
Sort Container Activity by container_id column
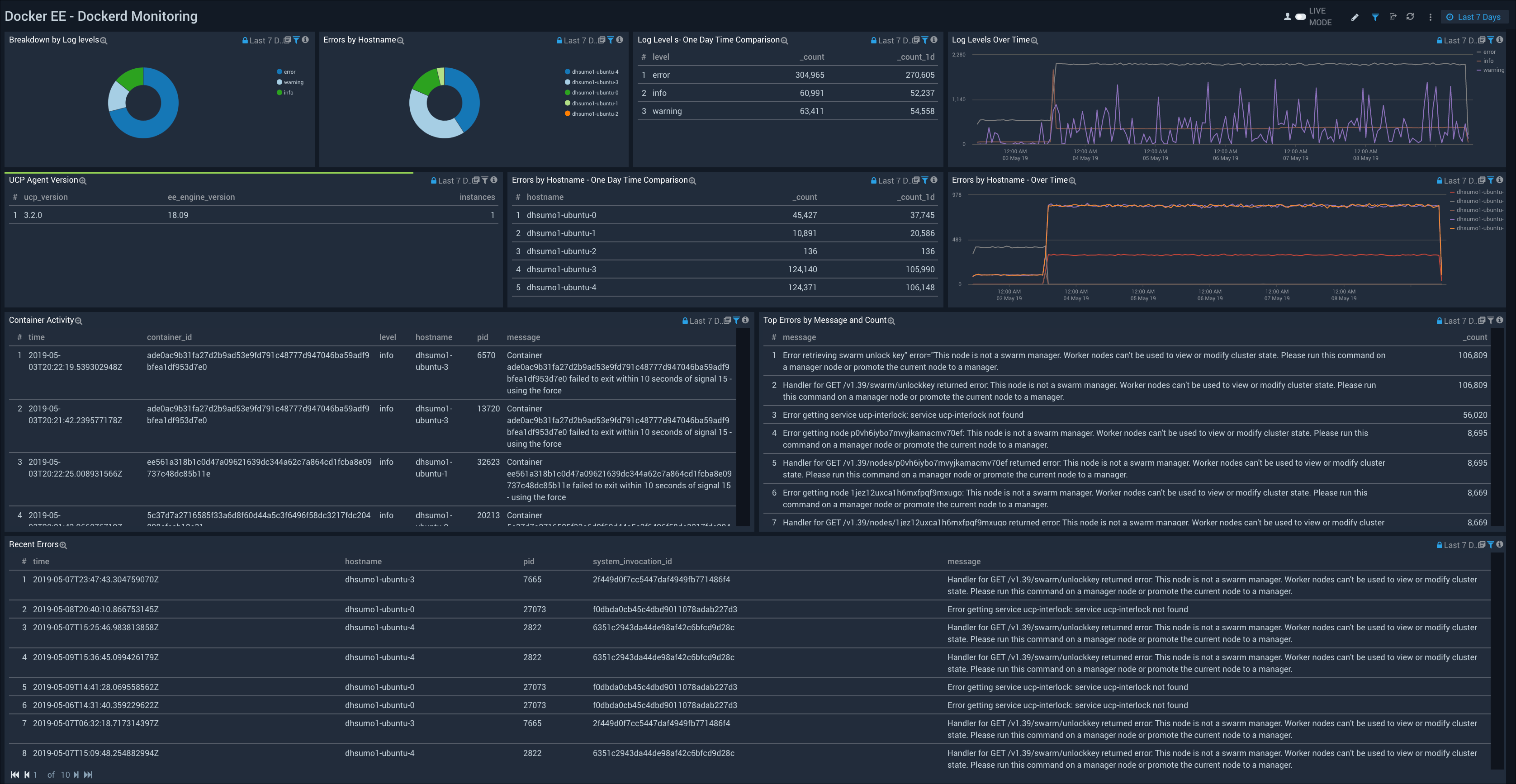(170, 337)
